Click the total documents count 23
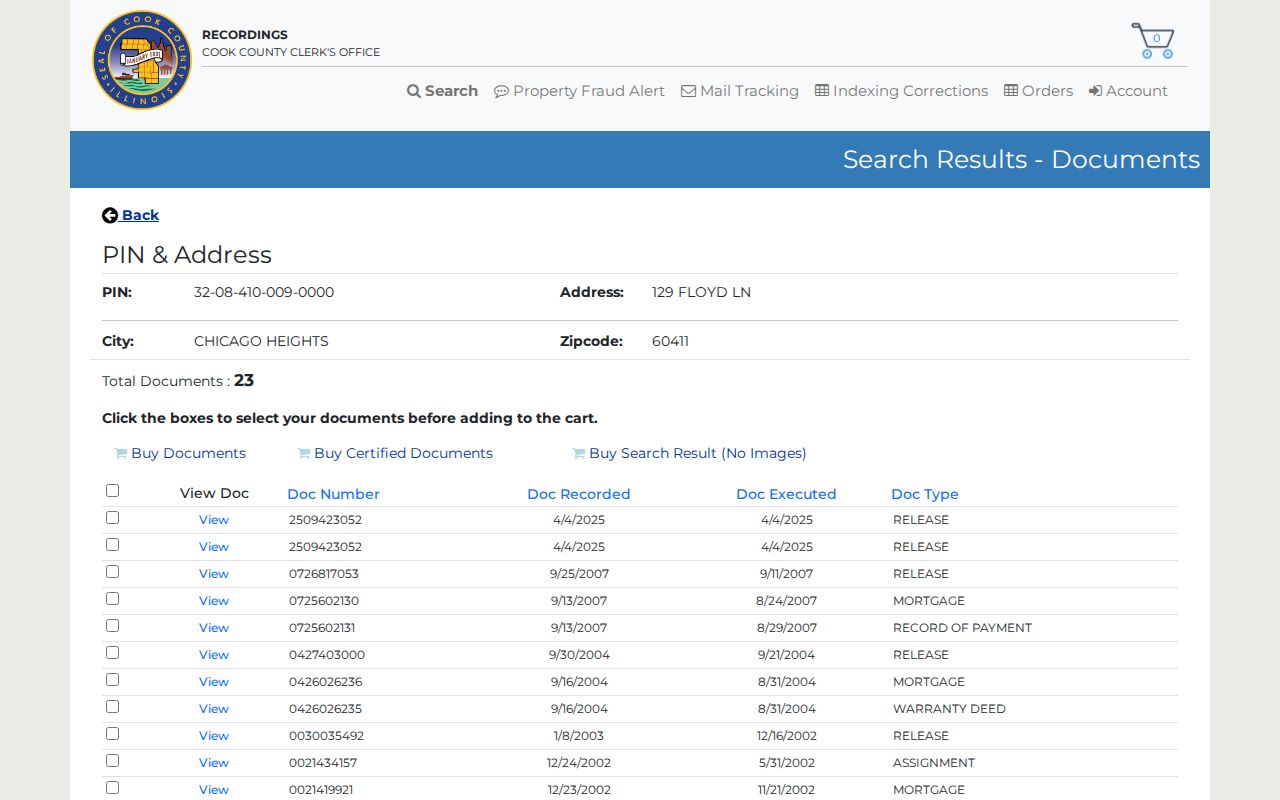Screen dimensions: 1280x800 (x=244, y=380)
